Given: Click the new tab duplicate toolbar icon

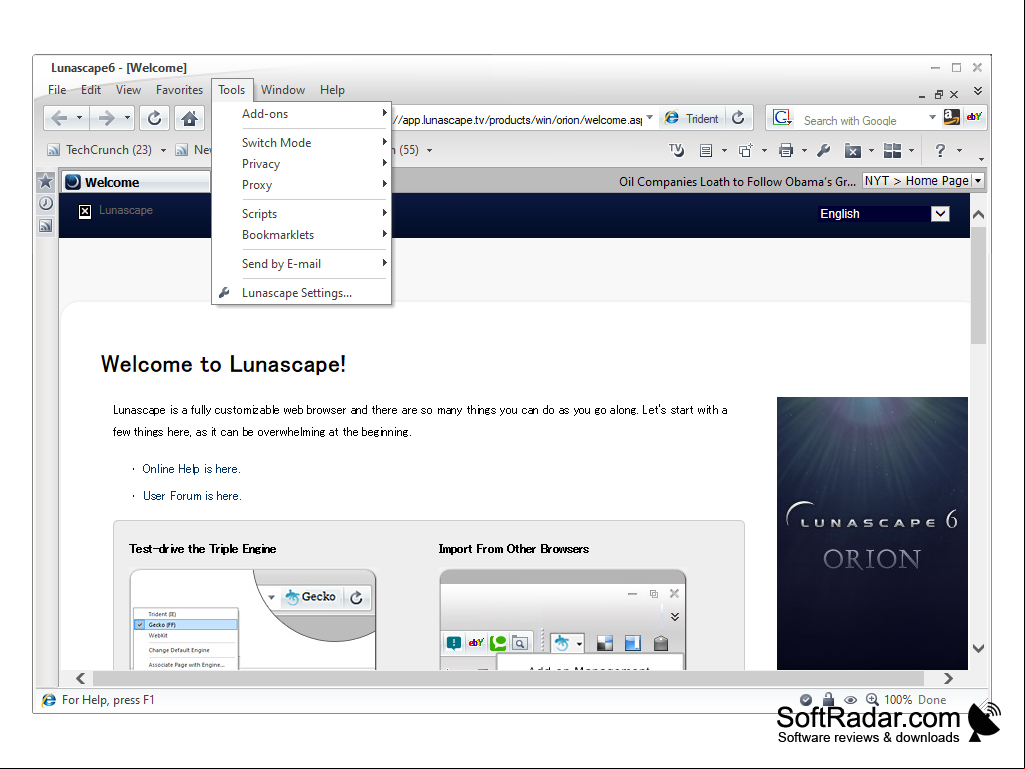Looking at the screenshot, I should click(x=746, y=151).
